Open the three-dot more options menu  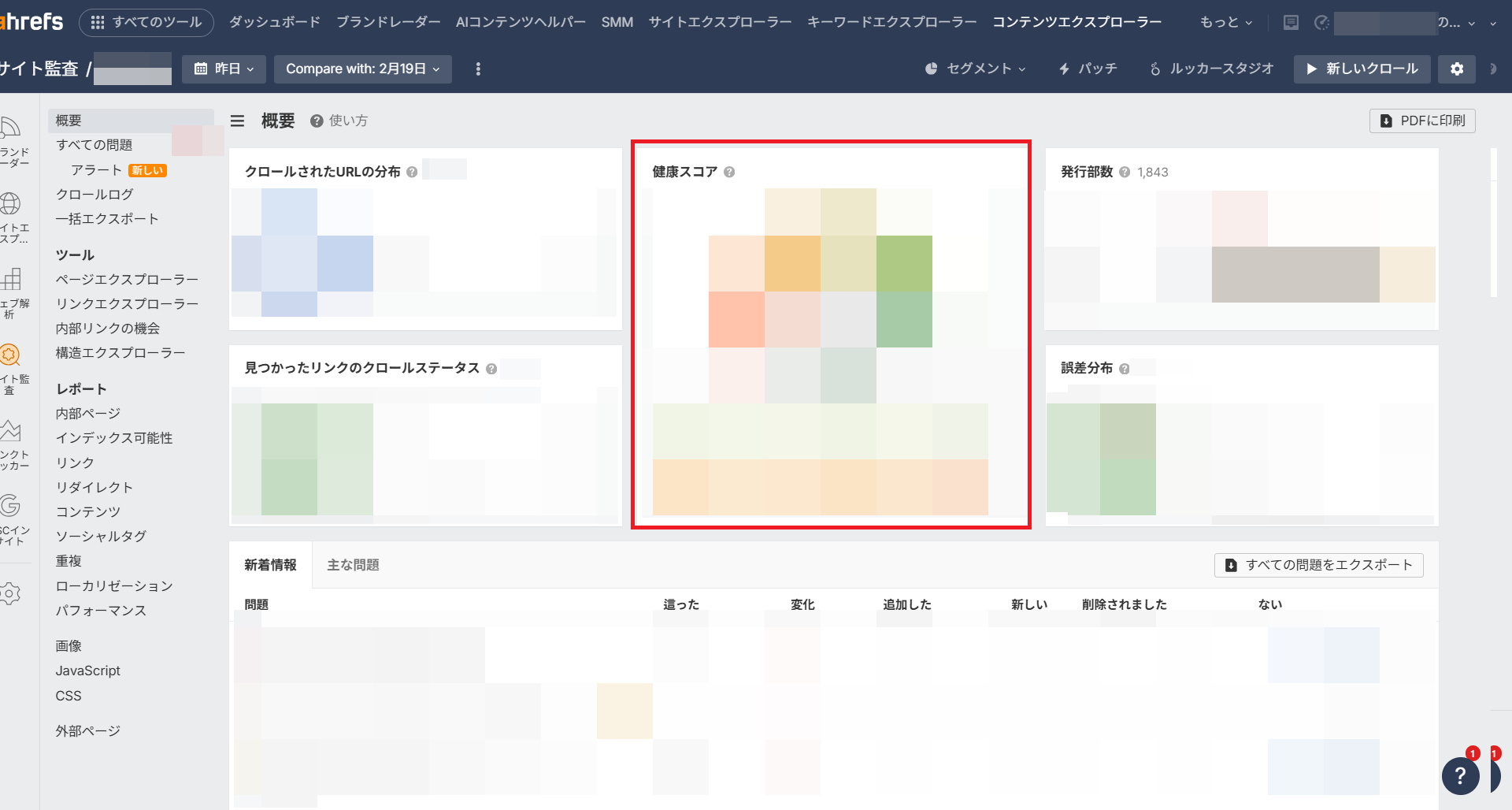pyautogui.click(x=478, y=69)
